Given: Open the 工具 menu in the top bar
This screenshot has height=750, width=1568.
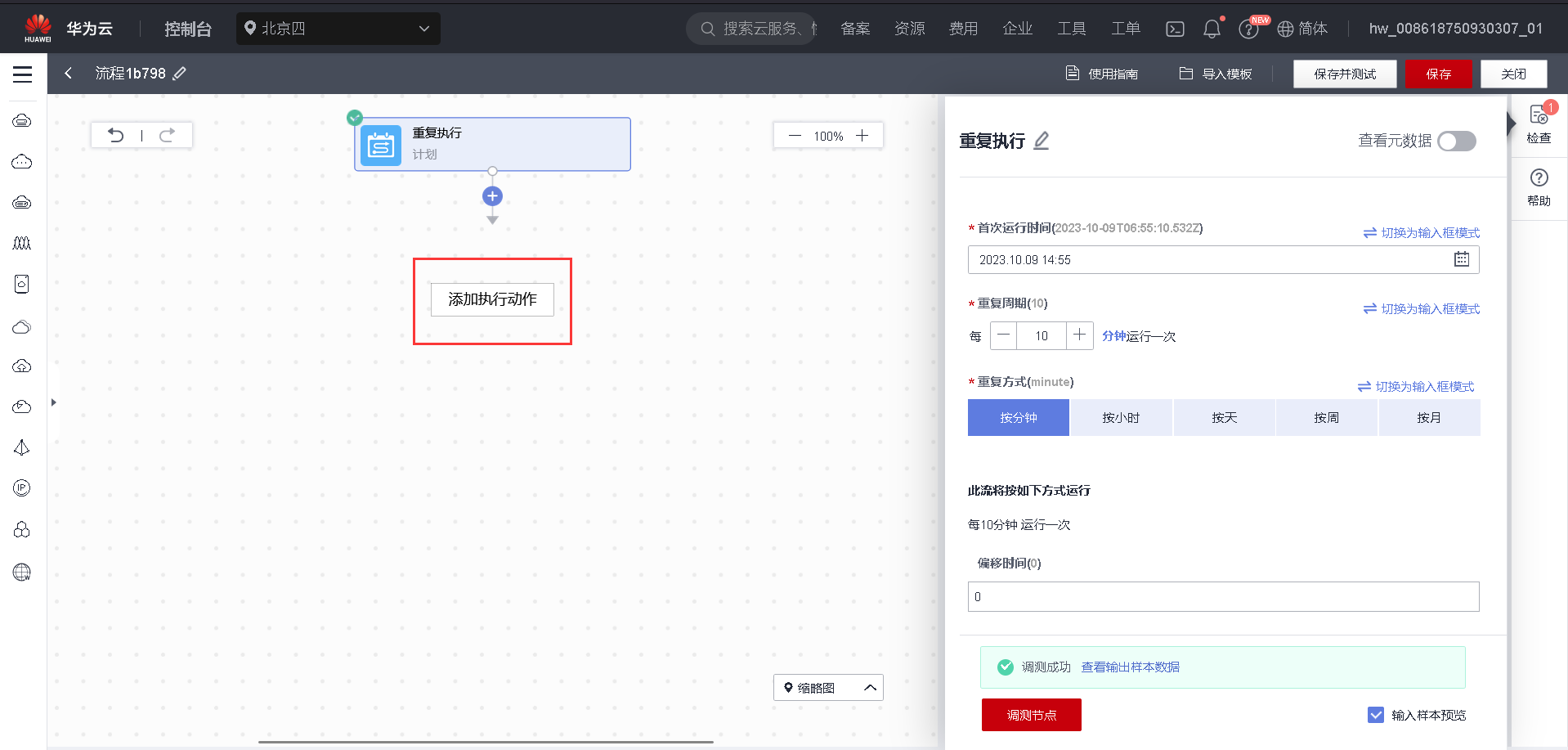Looking at the screenshot, I should pos(1071,28).
